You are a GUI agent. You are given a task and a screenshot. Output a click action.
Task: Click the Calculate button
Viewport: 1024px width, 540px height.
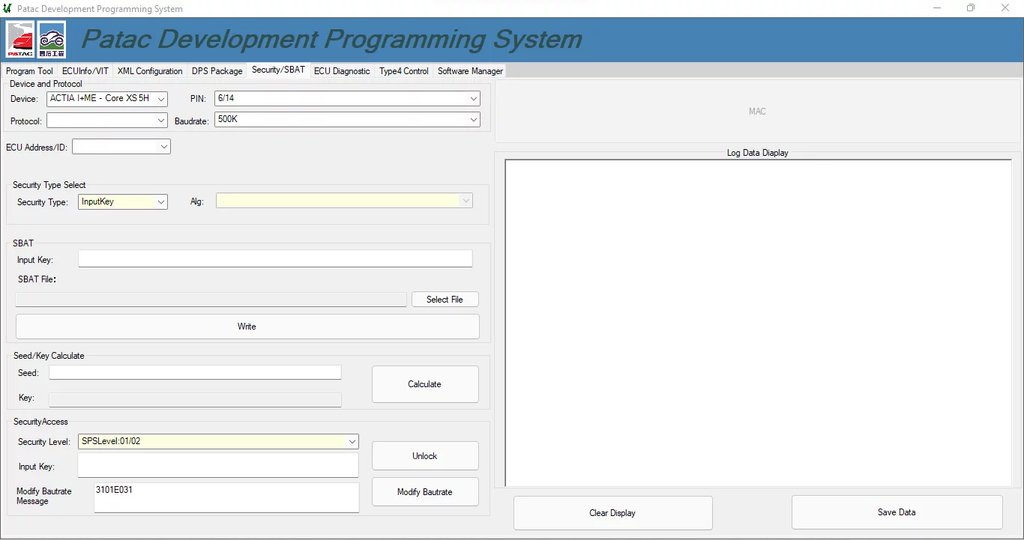click(425, 384)
